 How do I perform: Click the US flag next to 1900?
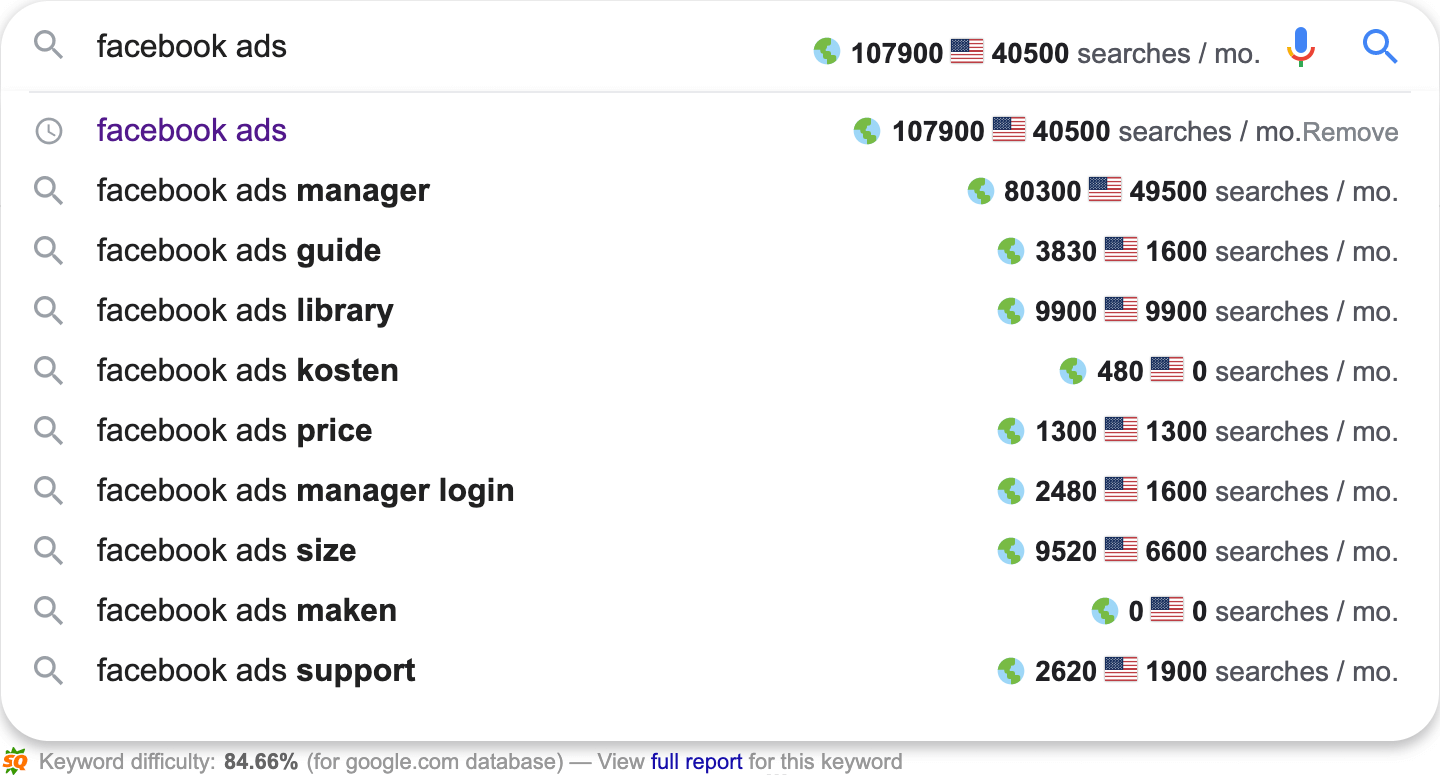1121,669
